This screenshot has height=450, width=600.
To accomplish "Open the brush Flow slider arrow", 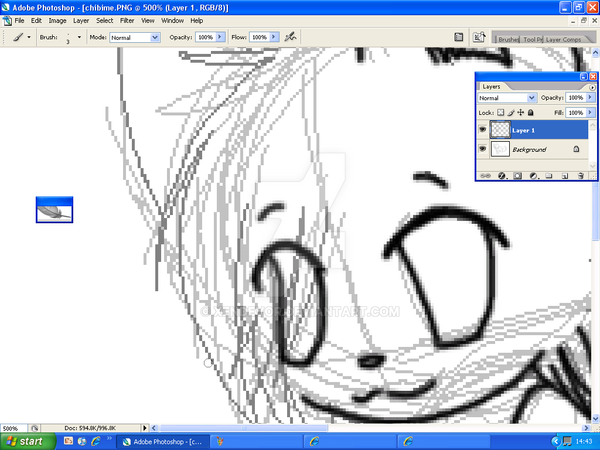I will point(274,37).
